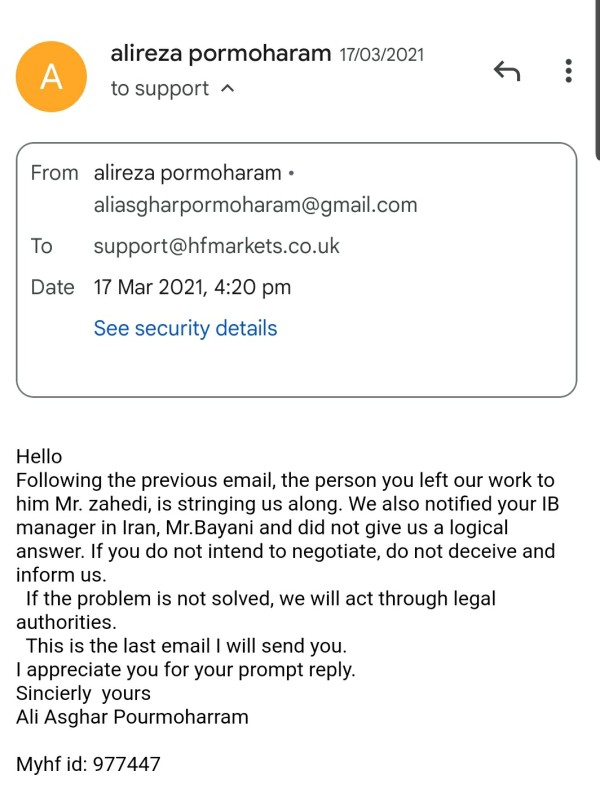Tap the signature 'Ali Asghar Pourmoharram'
The image size is (600, 811).
tap(132, 716)
